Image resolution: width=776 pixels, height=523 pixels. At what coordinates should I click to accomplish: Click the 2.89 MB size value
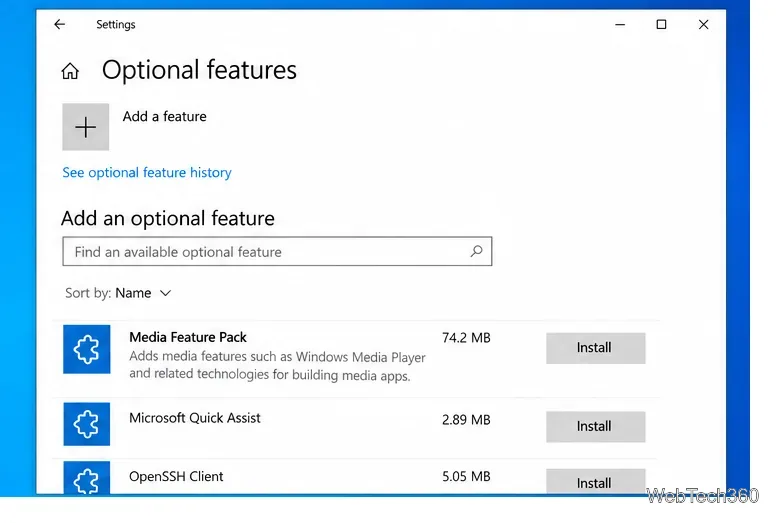pyautogui.click(x=466, y=420)
